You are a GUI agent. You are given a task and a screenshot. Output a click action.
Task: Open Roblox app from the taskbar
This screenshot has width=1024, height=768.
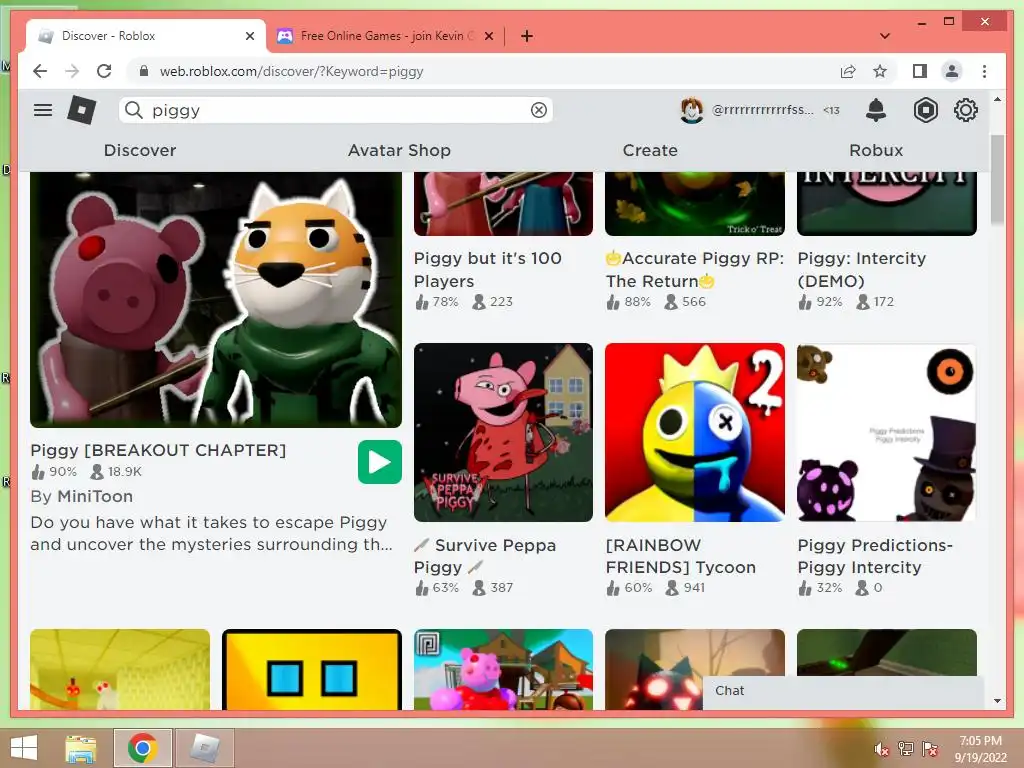(x=205, y=748)
